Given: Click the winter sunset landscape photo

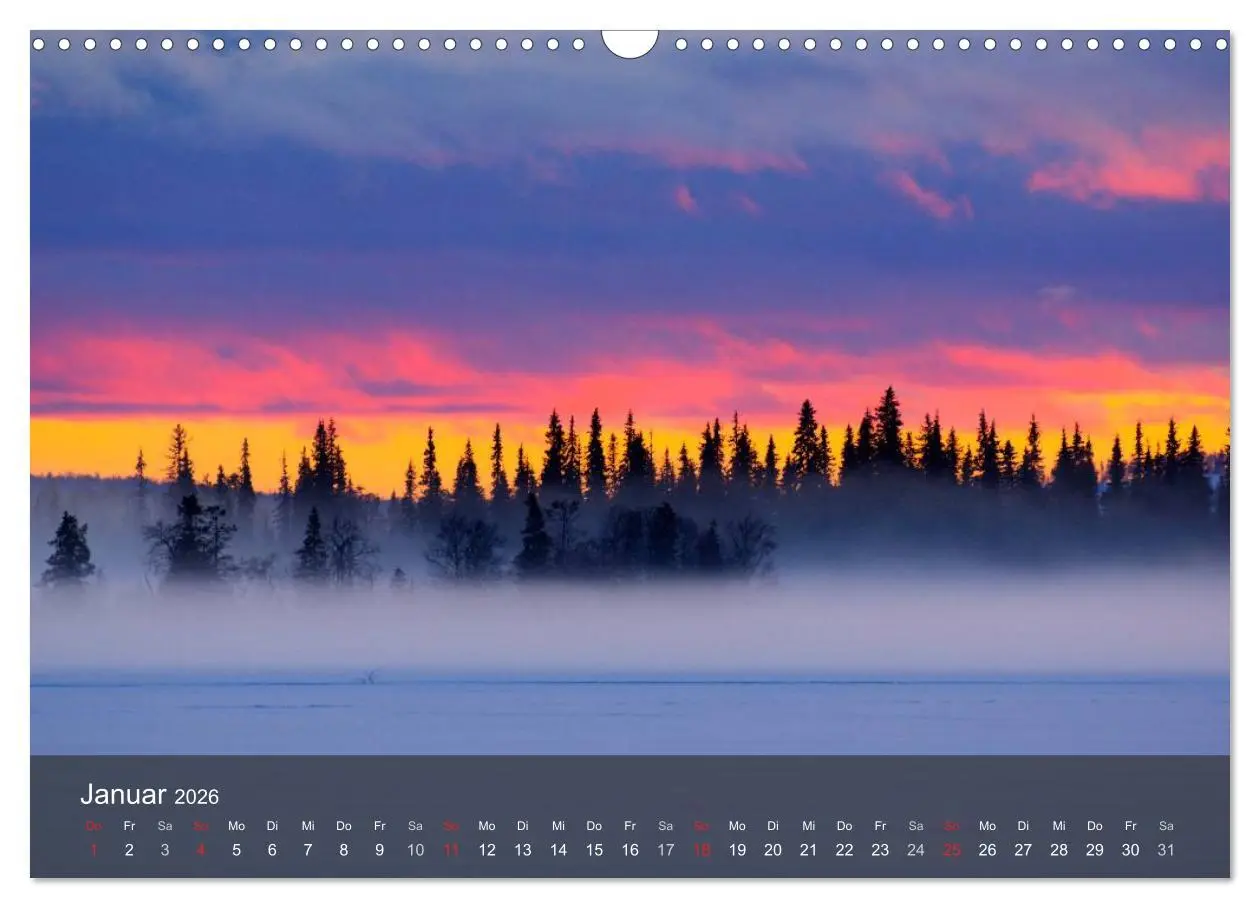Looking at the screenshot, I should [630, 392].
